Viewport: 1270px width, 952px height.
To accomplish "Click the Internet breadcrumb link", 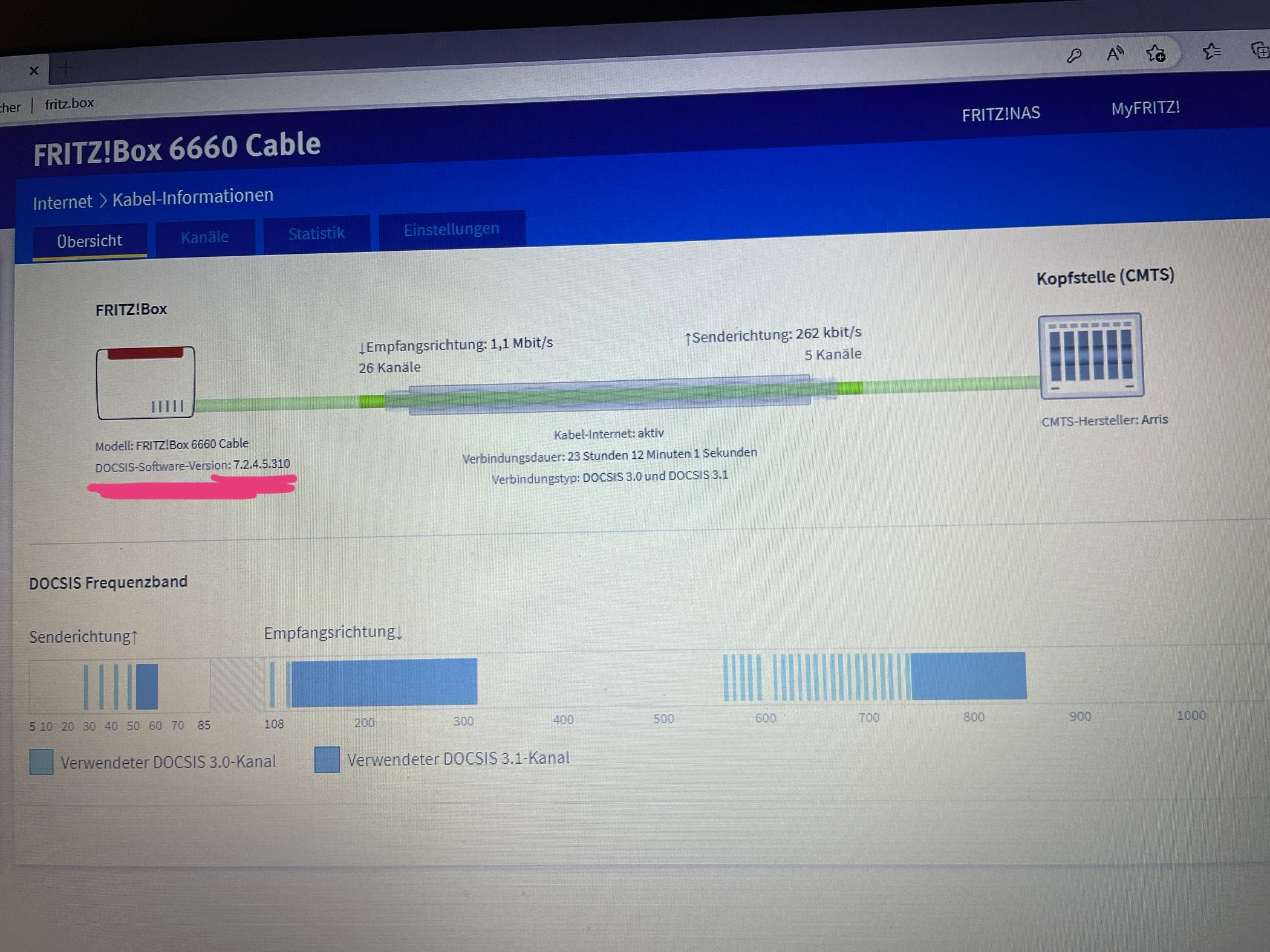I will [x=62, y=202].
